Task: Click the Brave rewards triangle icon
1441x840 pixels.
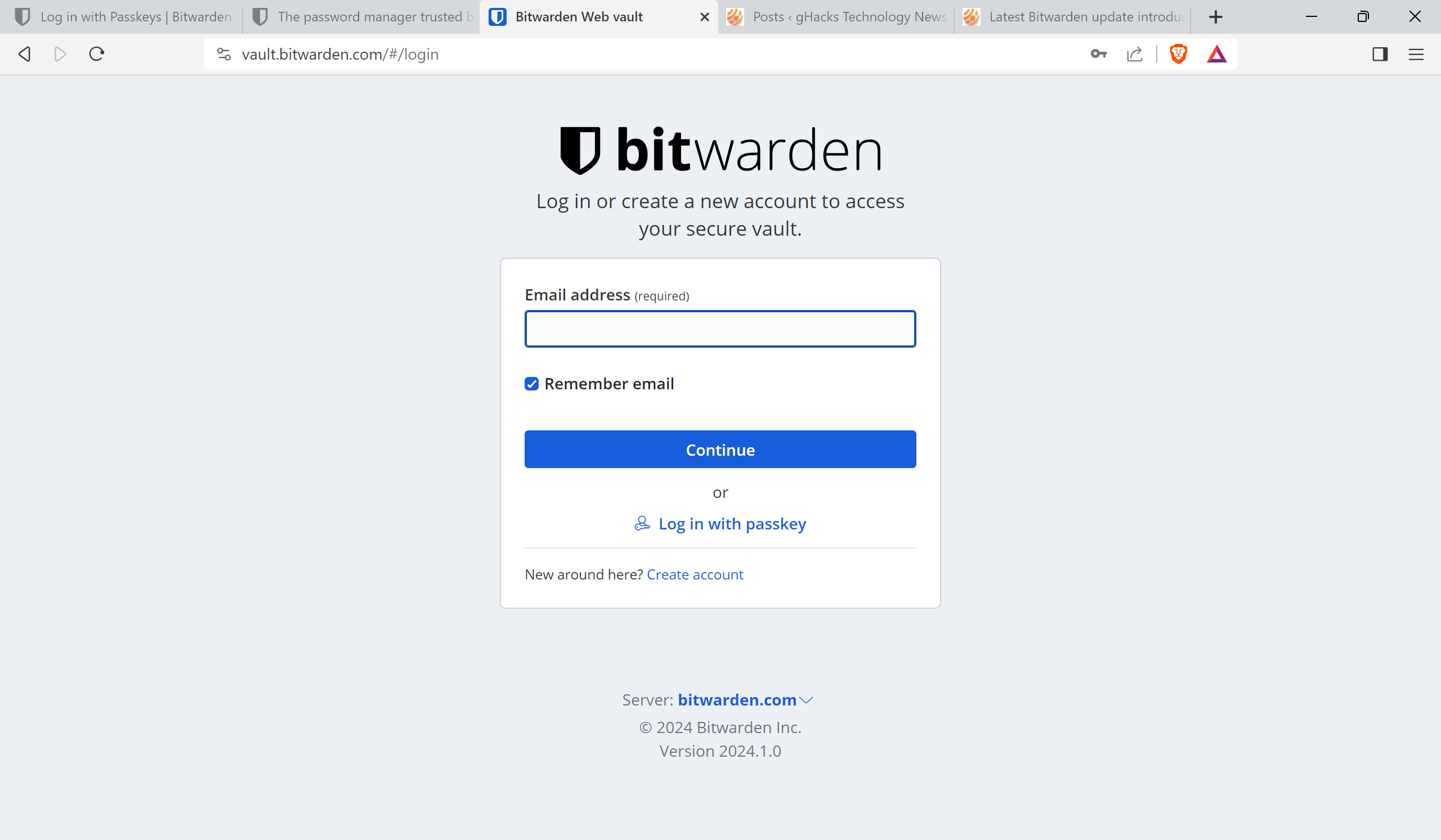Action: [x=1218, y=55]
